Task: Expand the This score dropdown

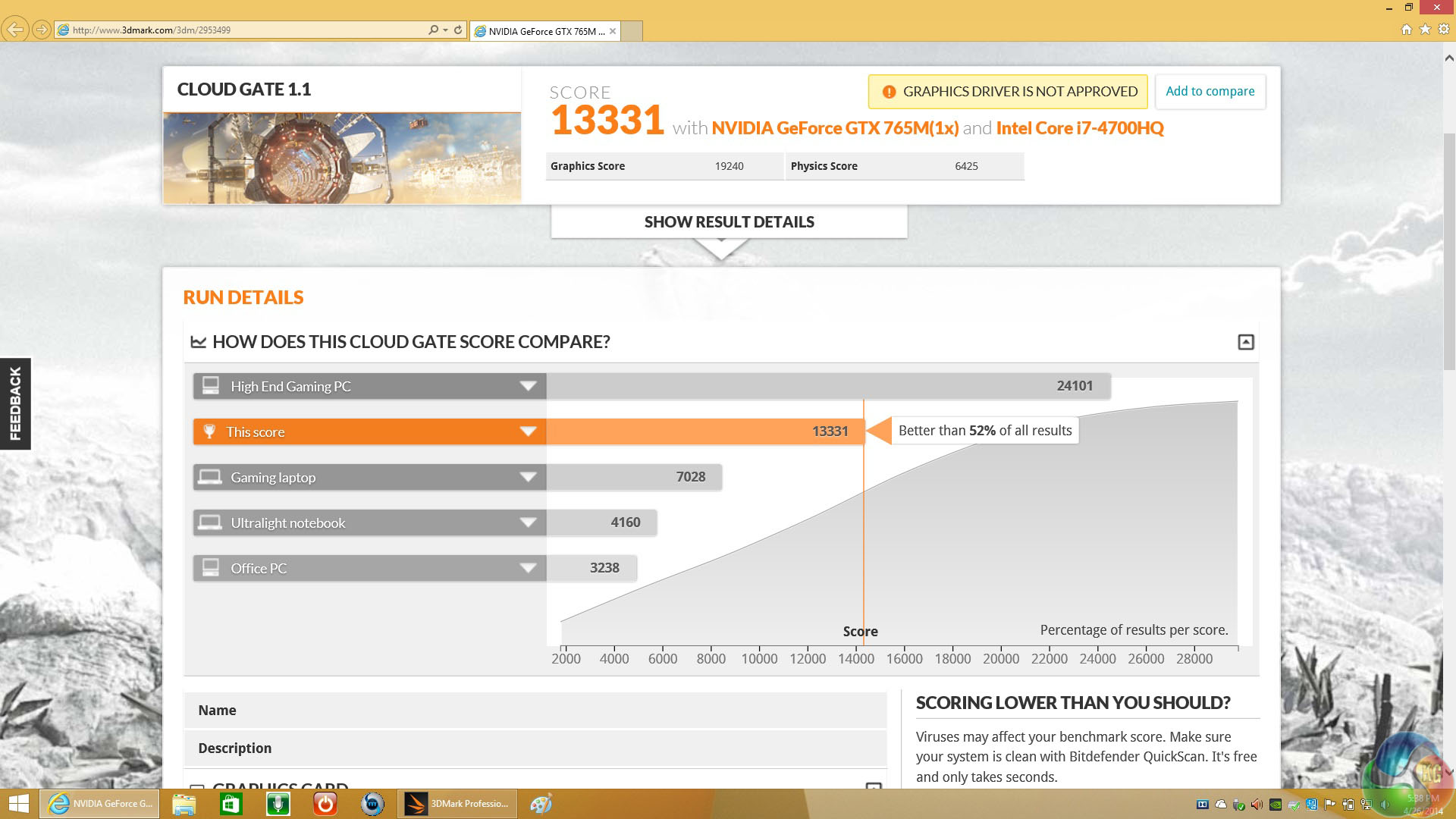Action: point(528,431)
